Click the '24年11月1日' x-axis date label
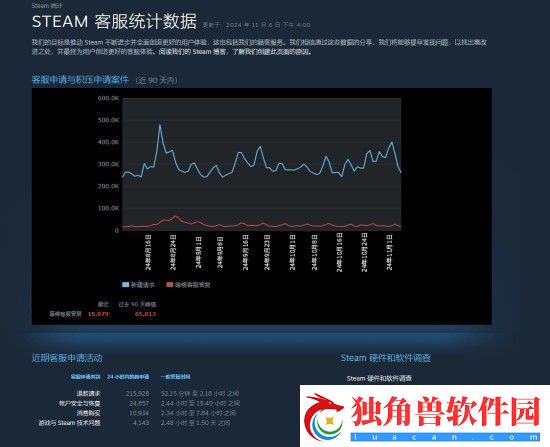The image size is (550, 447). pyautogui.click(x=389, y=252)
